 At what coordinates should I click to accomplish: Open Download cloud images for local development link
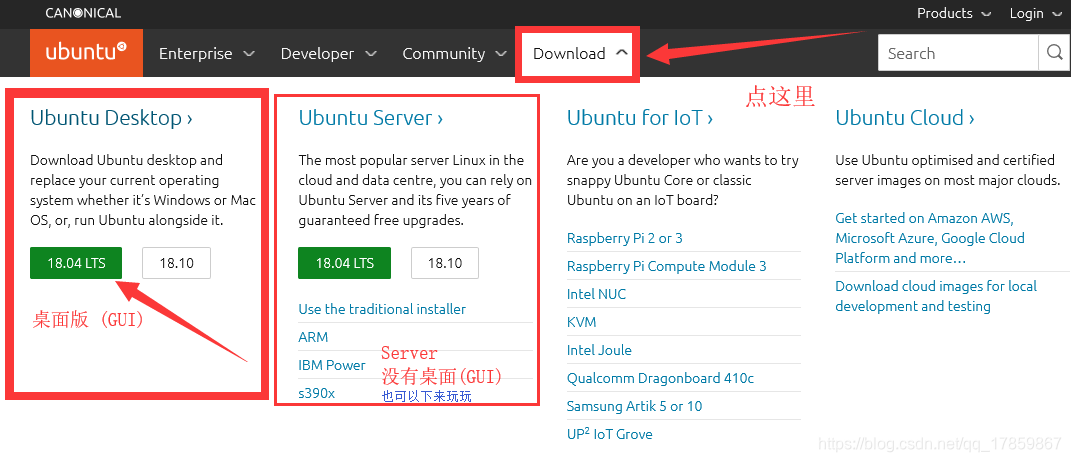(x=936, y=296)
